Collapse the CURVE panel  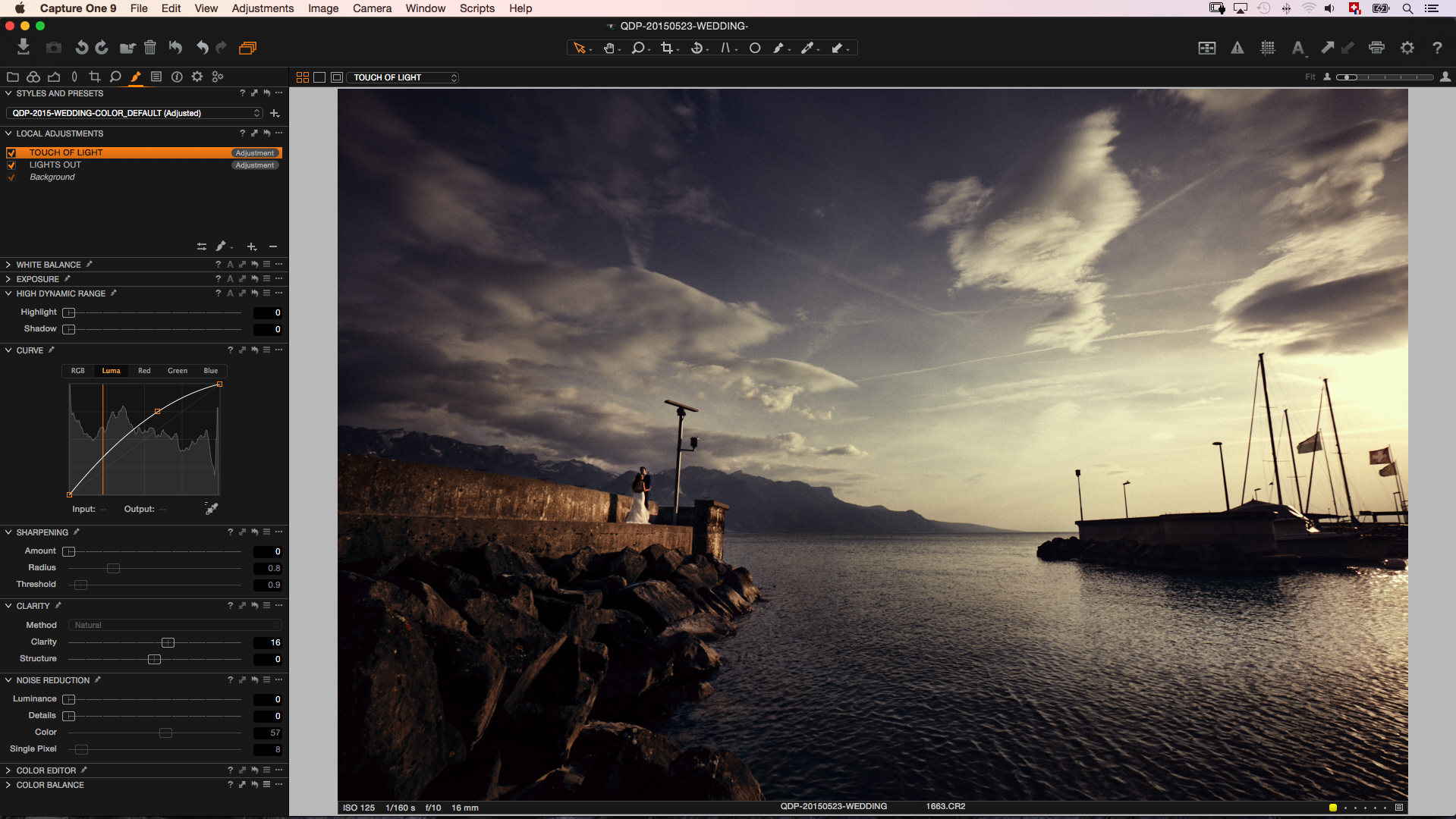8,350
